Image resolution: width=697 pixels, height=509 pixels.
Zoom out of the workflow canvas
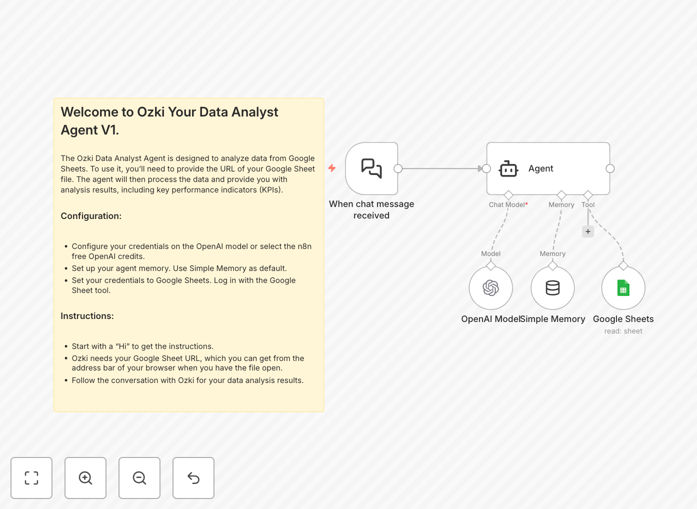[139, 478]
